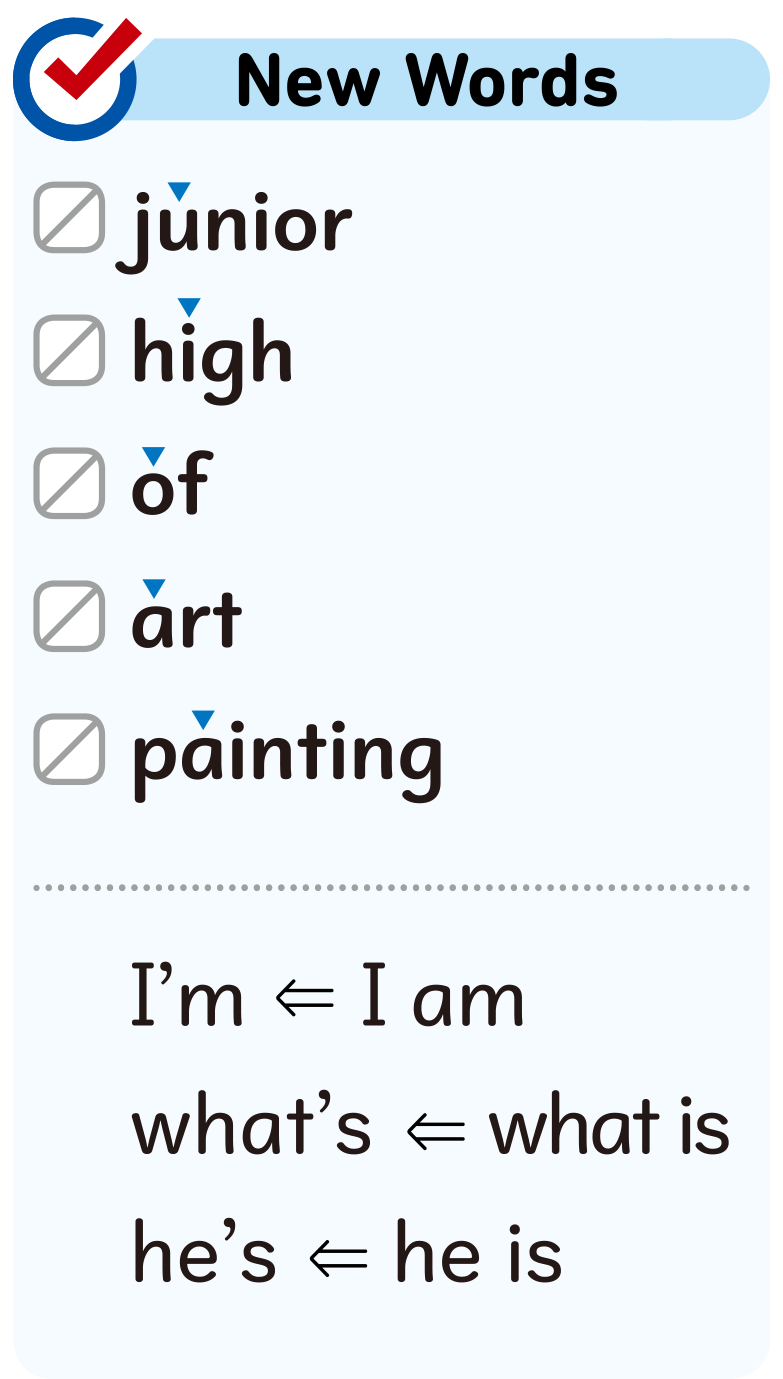Click the blue accent triangle above junior
Viewport: 783px width, 1379px height.
[x=178, y=190]
